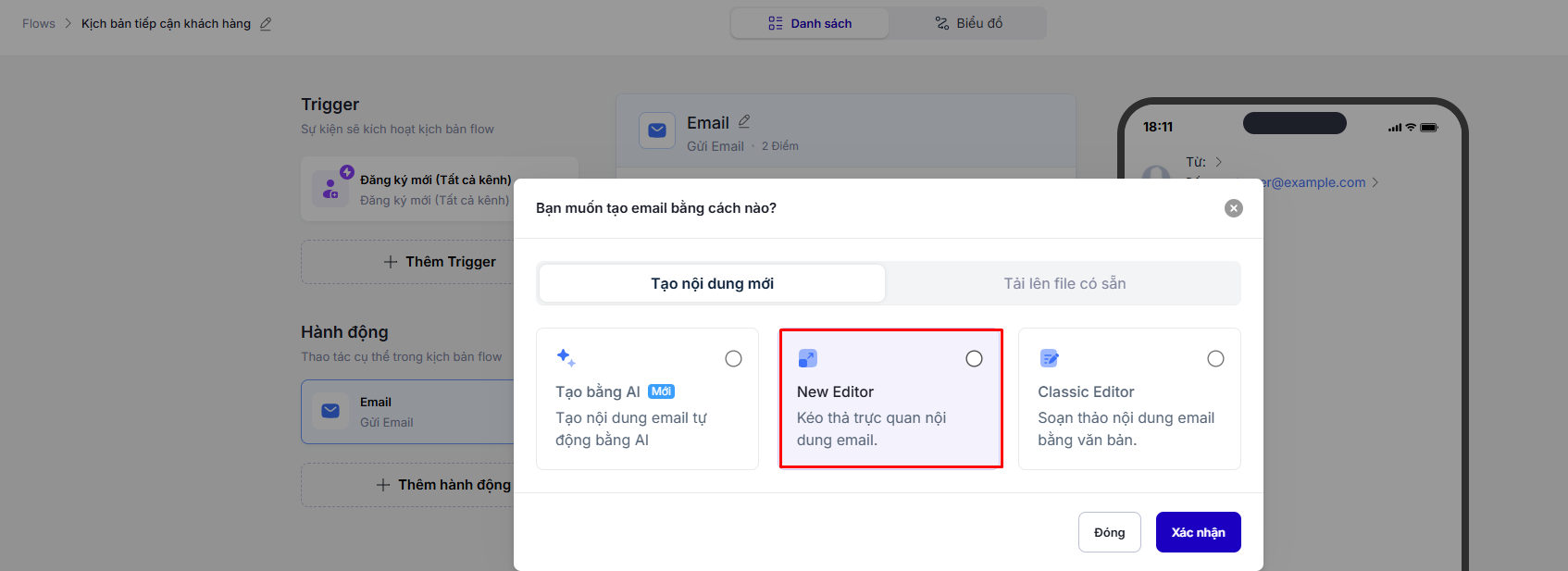The height and width of the screenshot is (571, 1568).
Task: Switch to Tạo nội dung mới tab
Action: [x=712, y=283]
